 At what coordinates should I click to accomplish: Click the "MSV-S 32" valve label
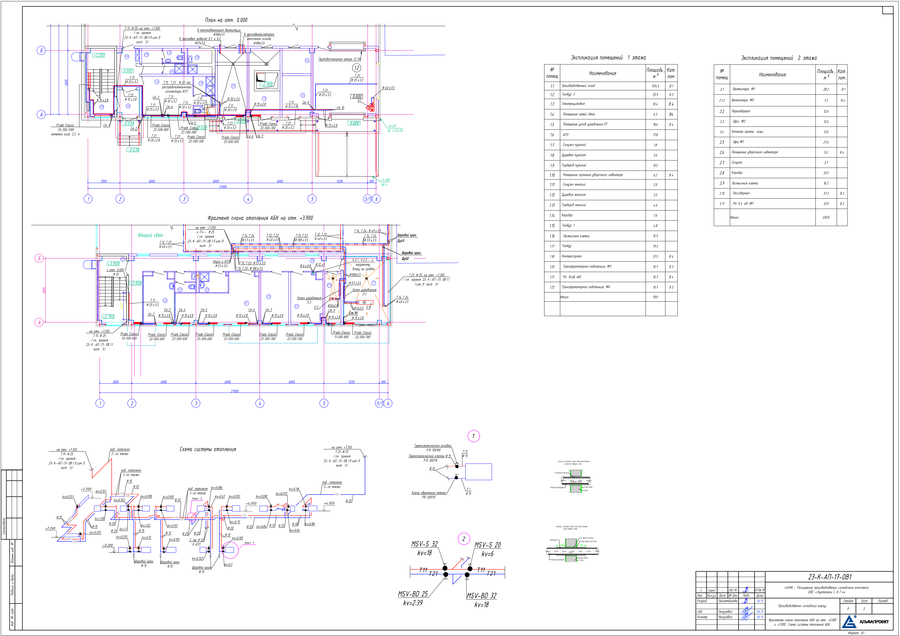coord(424,544)
